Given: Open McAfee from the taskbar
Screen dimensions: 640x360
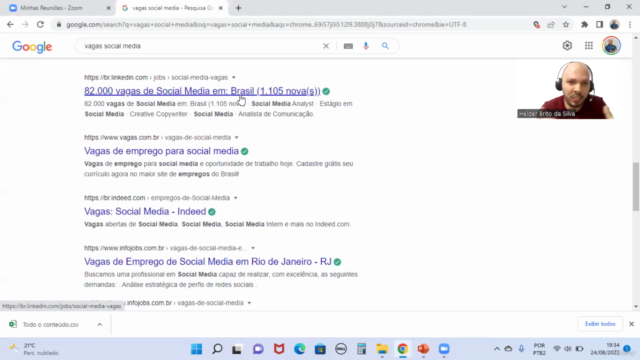Looking at the screenshot, I should [x=279, y=349].
